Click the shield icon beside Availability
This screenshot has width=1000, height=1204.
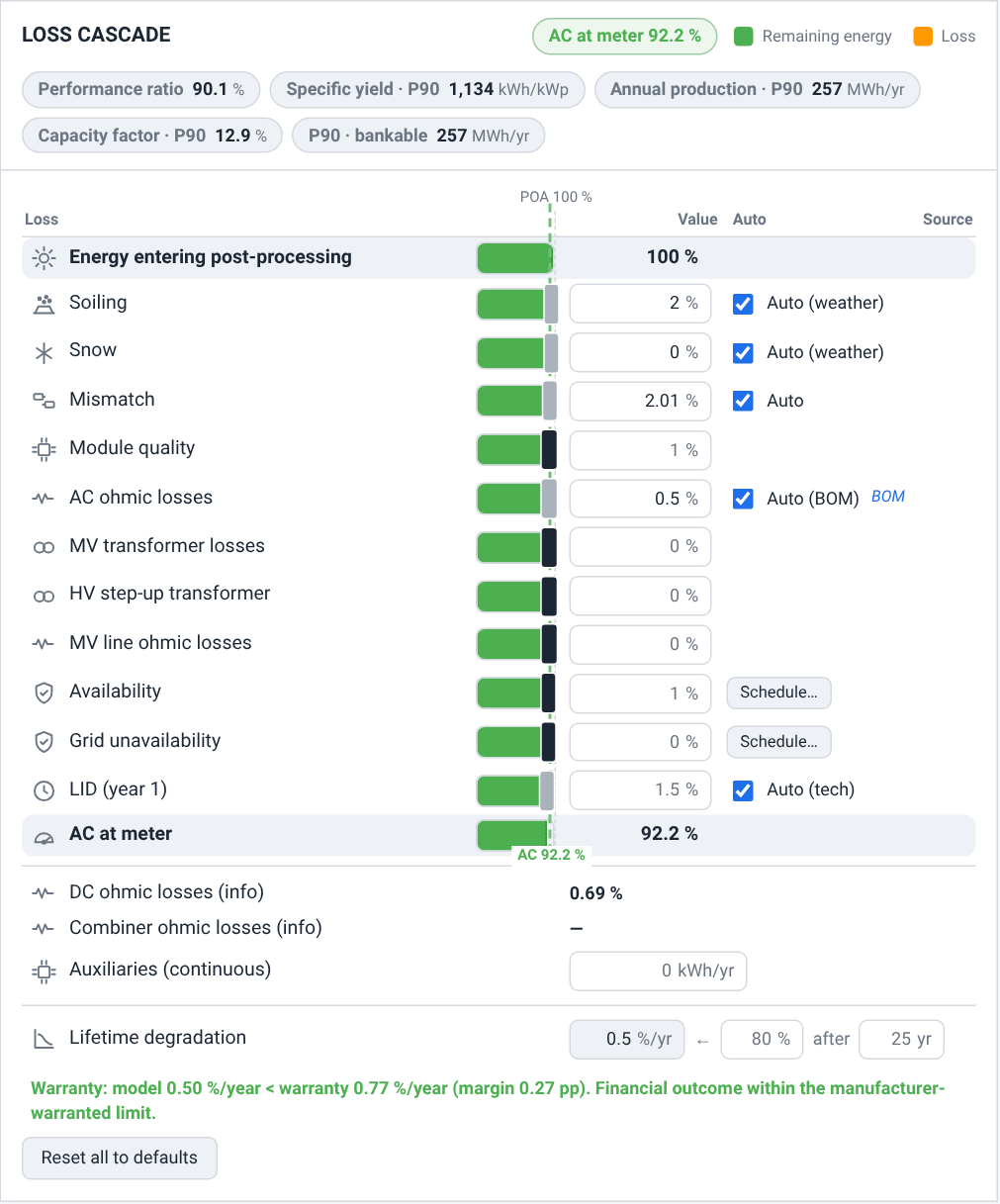coord(44,693)
